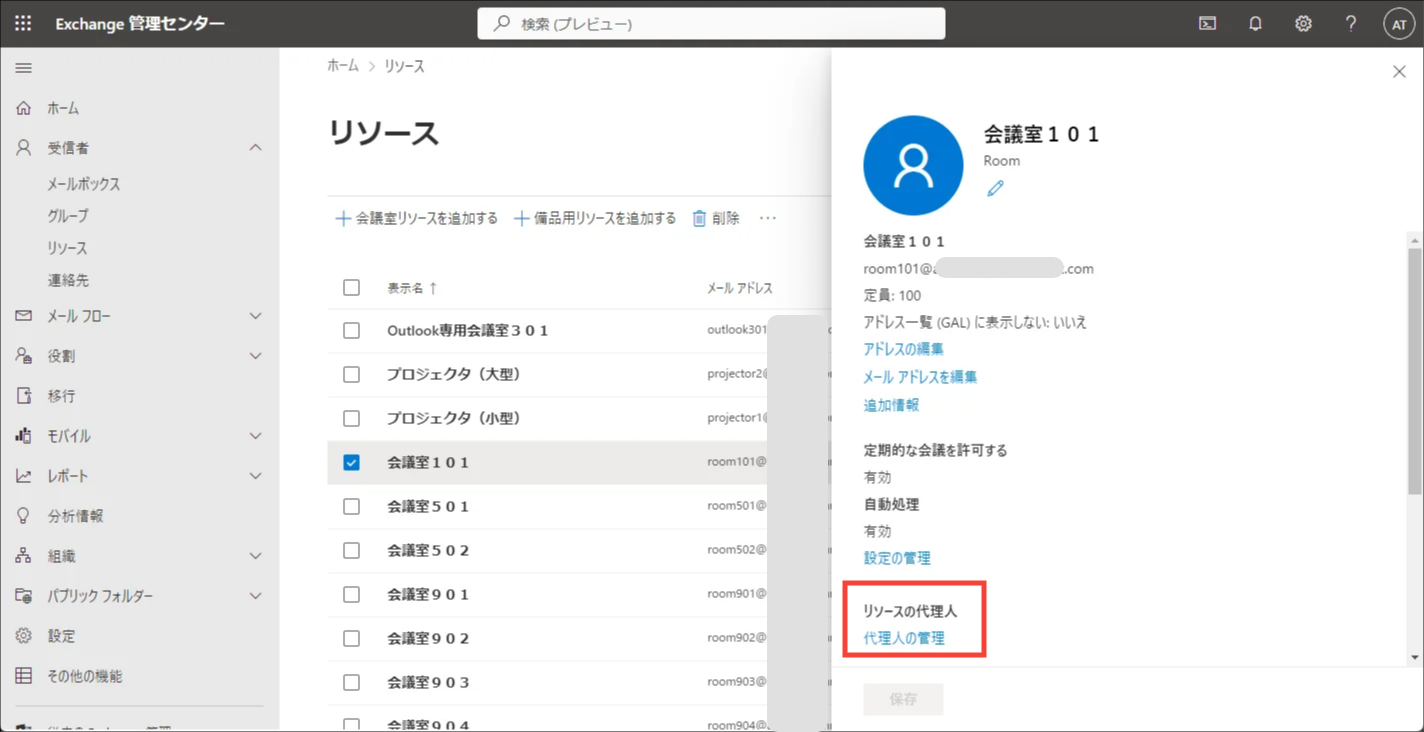Image resolution: width=1424 pixels, height=732 pixels.
Task: Sort by メール アドレス column header
Action: click(x=740, y=288)
